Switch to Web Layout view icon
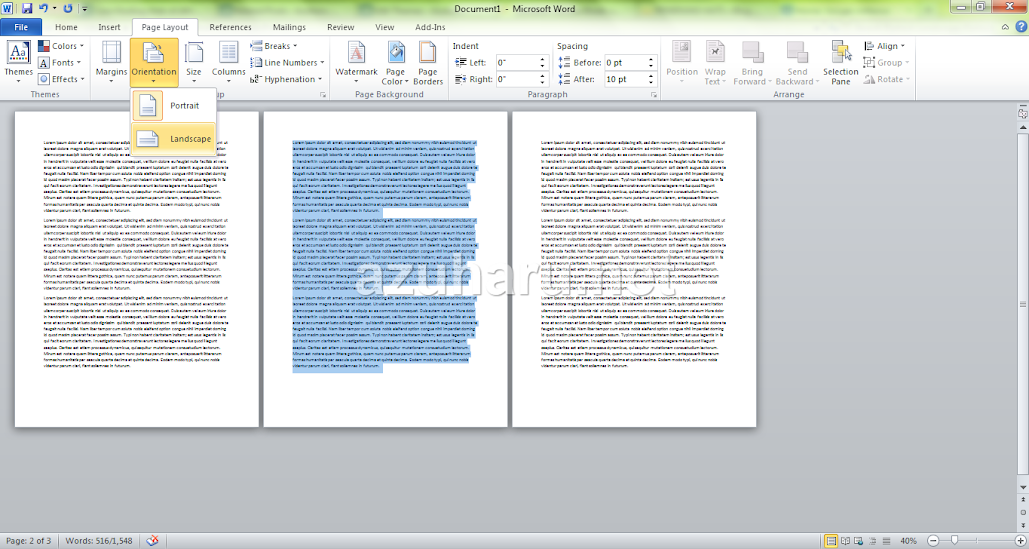The image size is (1029, 549). [859, 541]
